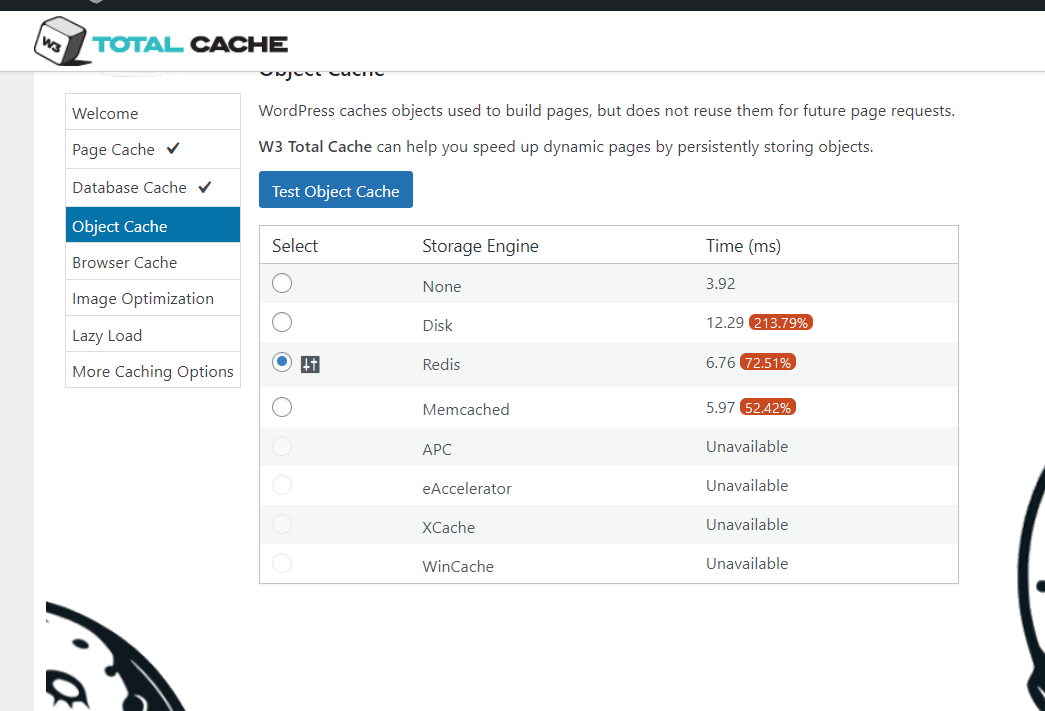Open the Lazy Load step

(x=107, y=335)
